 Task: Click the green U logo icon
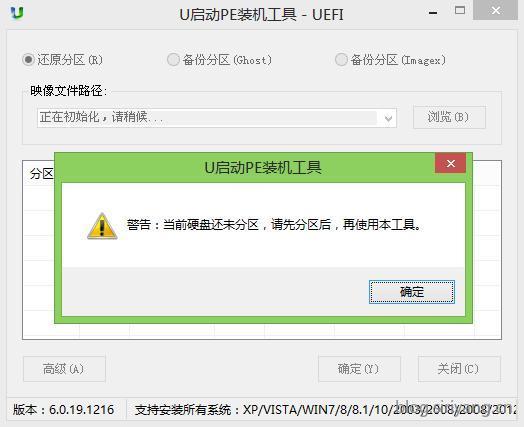tap(17, 12)
